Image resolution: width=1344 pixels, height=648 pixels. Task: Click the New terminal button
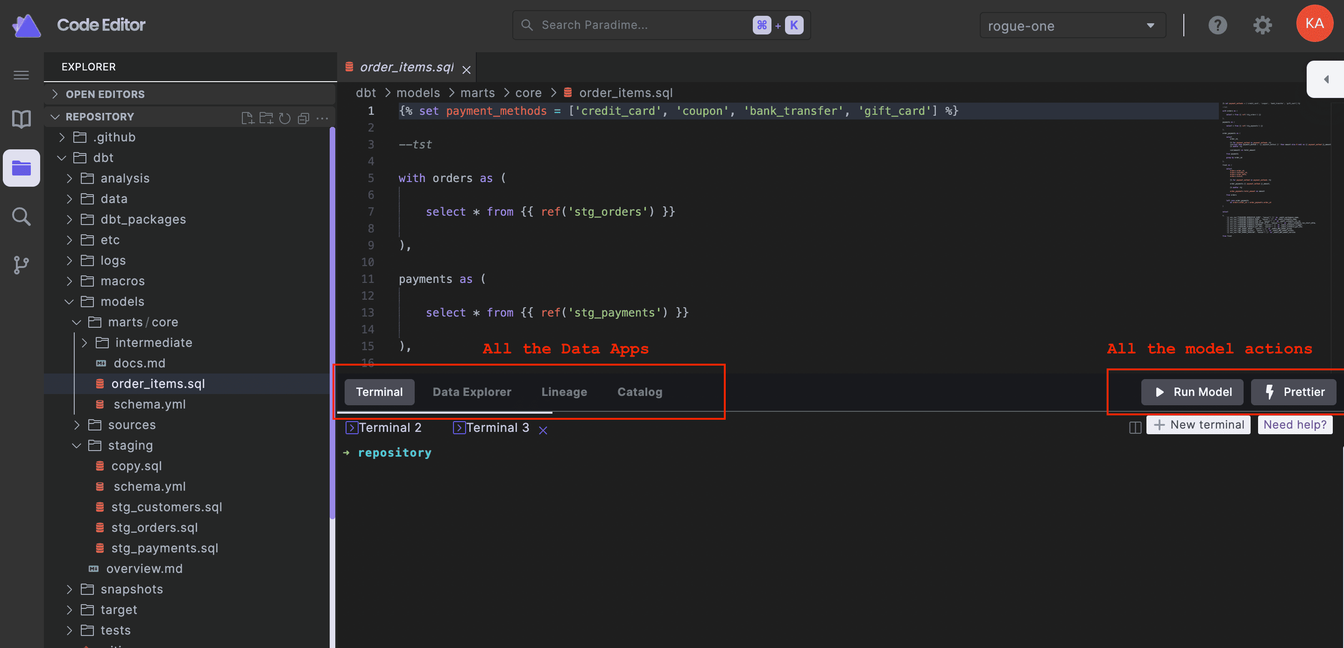coord(1197,425)
